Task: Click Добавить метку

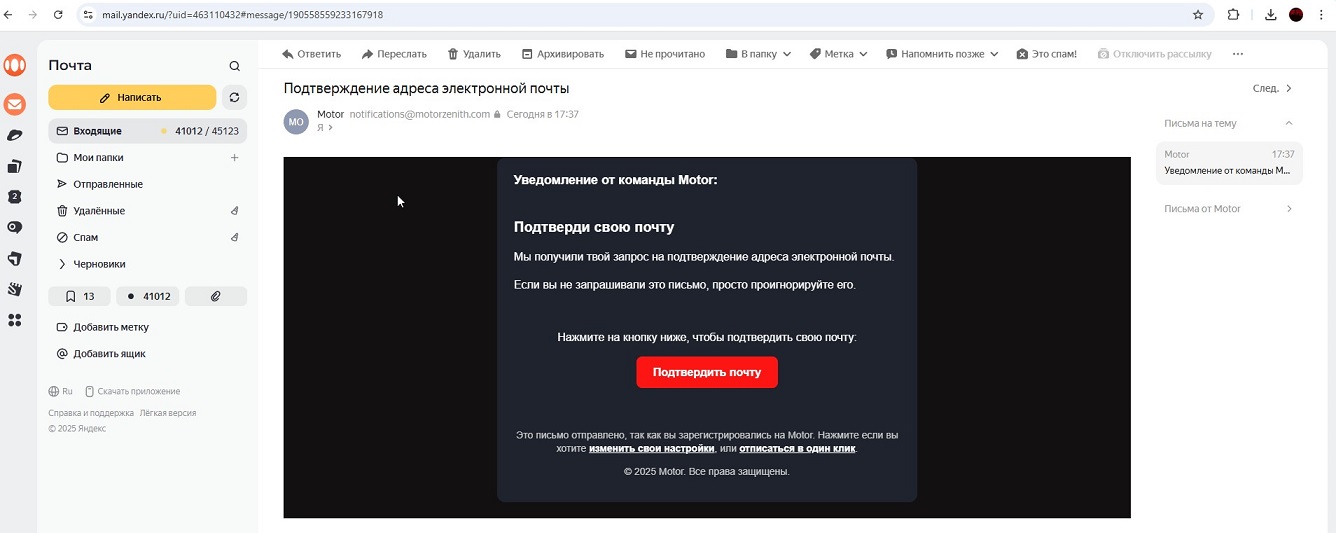Action: (102, 327)
